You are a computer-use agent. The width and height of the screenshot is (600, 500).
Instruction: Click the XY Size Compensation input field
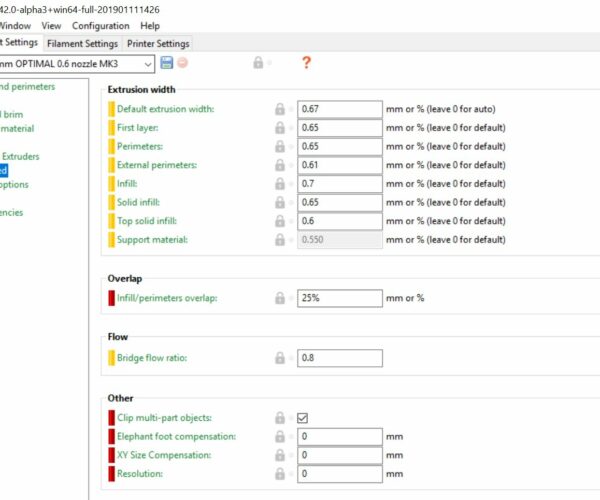point(339,455)
